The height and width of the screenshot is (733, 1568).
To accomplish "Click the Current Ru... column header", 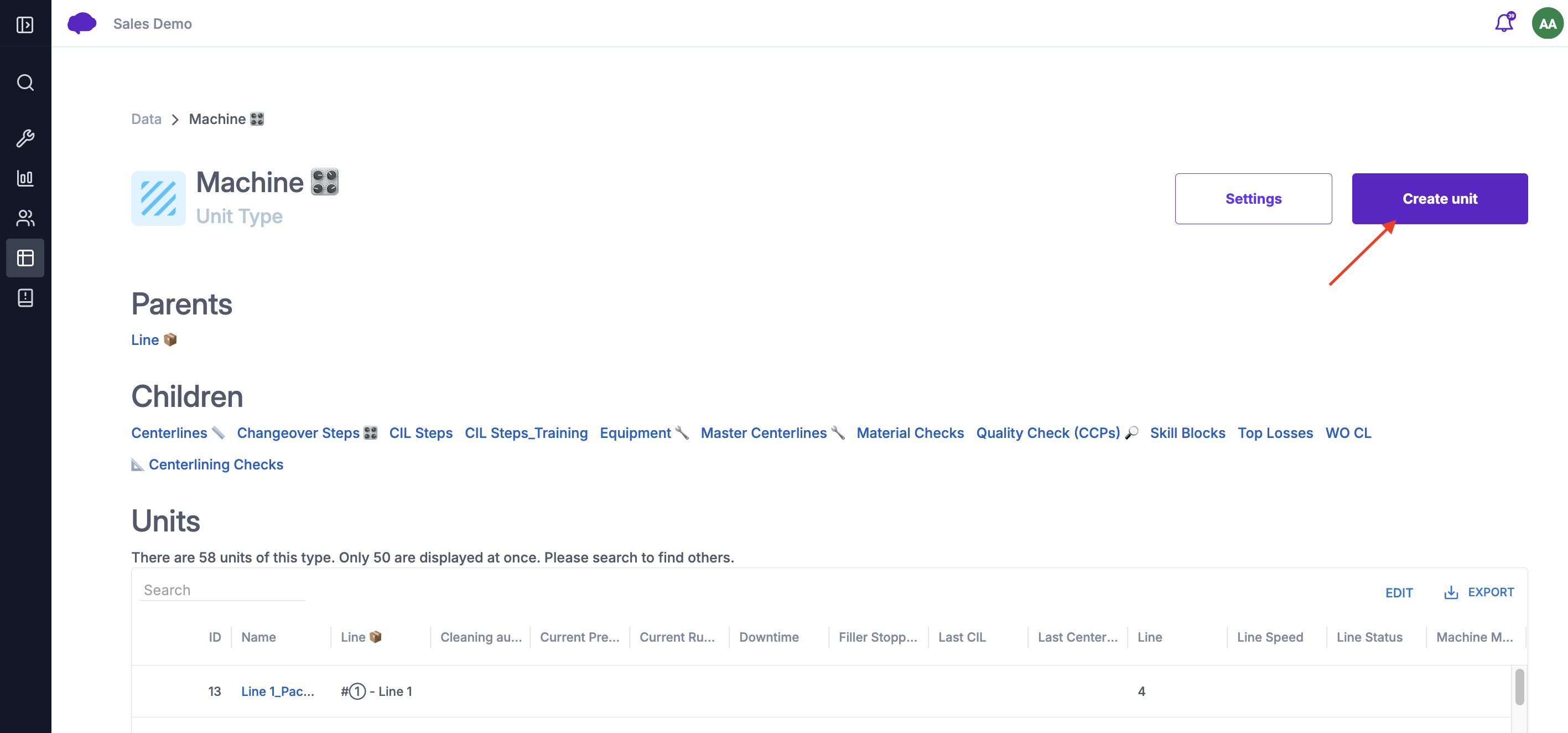I will click(677, 637).
